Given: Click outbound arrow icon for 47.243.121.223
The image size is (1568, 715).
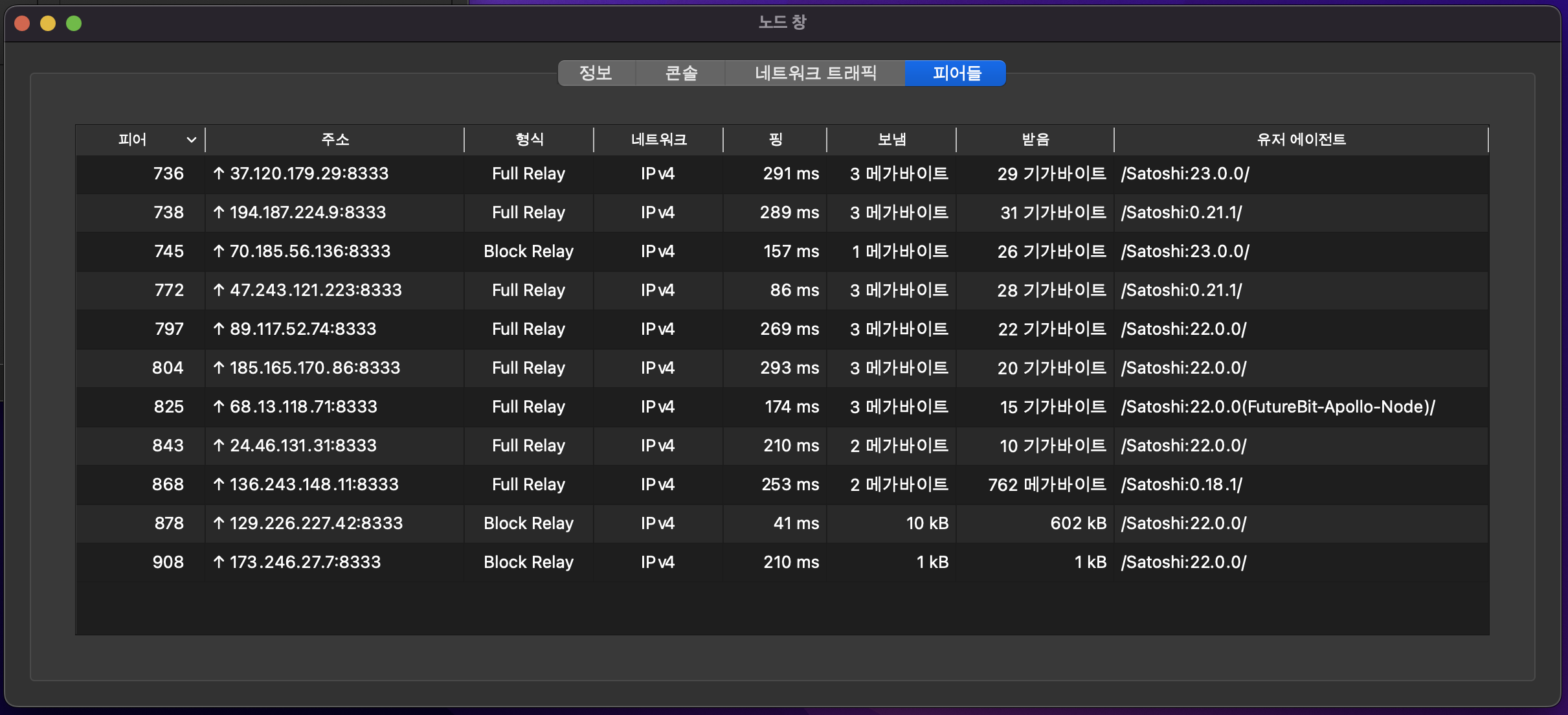Looking at the screenshot, I should point(219,290).
